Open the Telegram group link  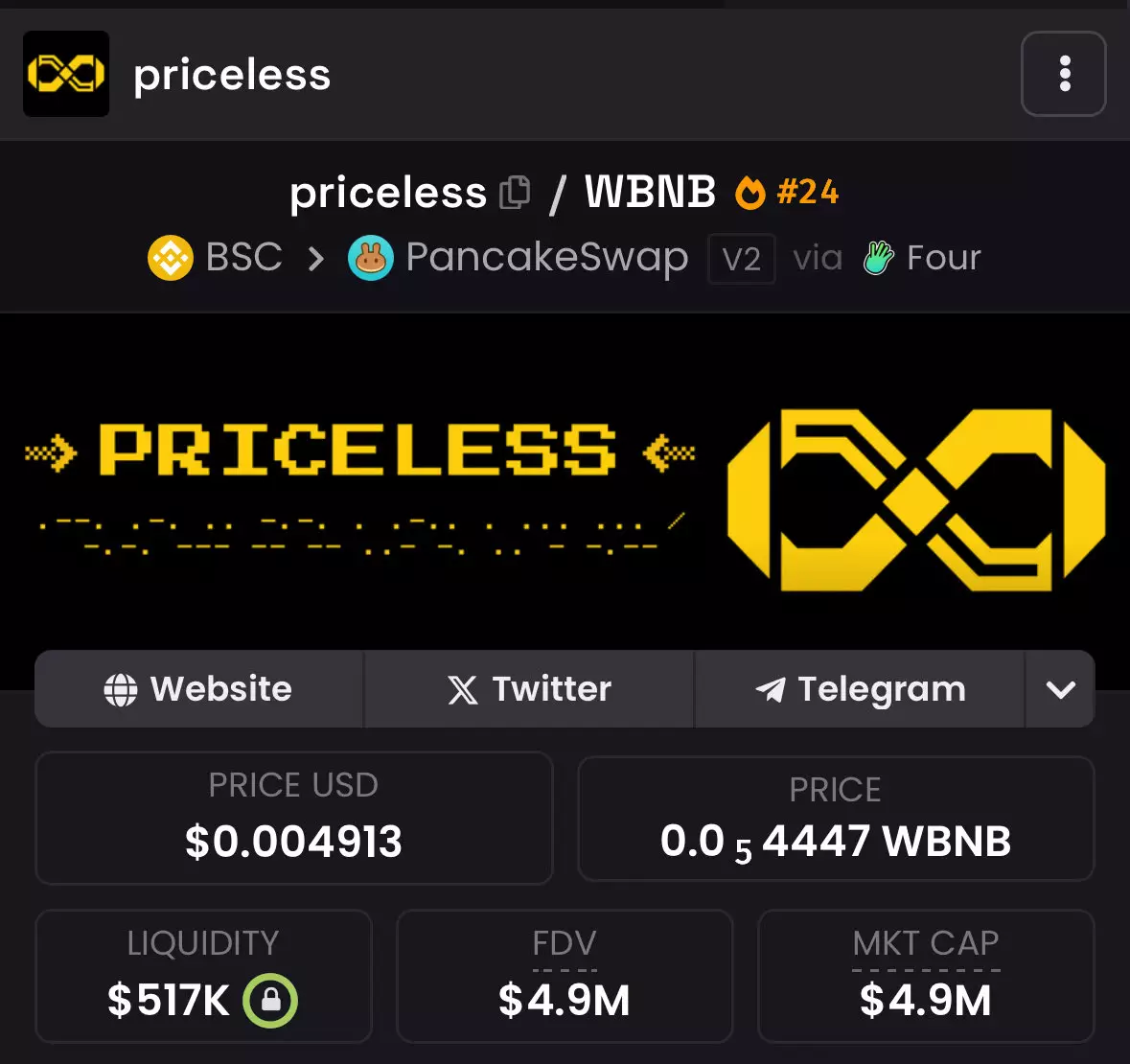tap(860, 689)
